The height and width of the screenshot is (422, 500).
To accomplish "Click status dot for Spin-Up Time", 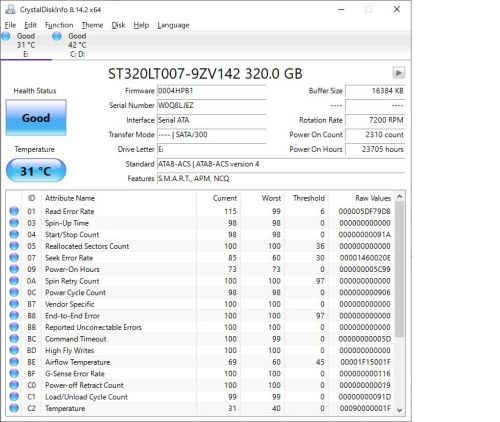I will pyautogui.click(x=14, y=223).
